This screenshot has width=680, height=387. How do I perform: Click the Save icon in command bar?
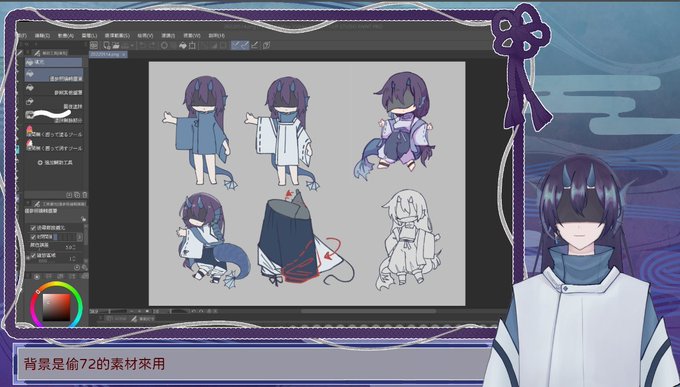(125, 46)
